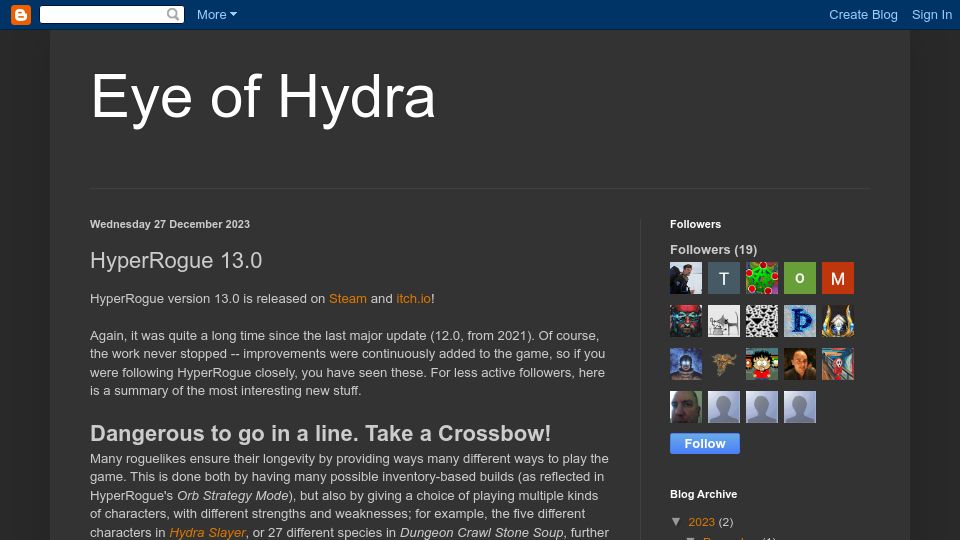The image size is (960, 540).
Task: Open the Eye of Hydra blog title
Action: 263,97
